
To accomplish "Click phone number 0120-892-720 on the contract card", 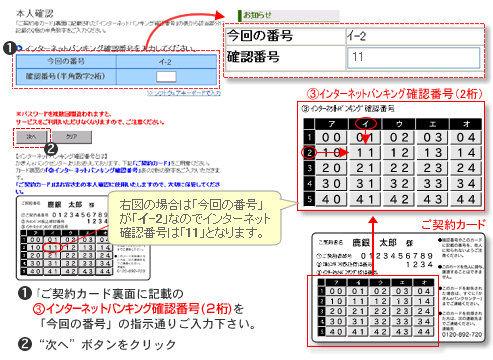I will 462,334.
